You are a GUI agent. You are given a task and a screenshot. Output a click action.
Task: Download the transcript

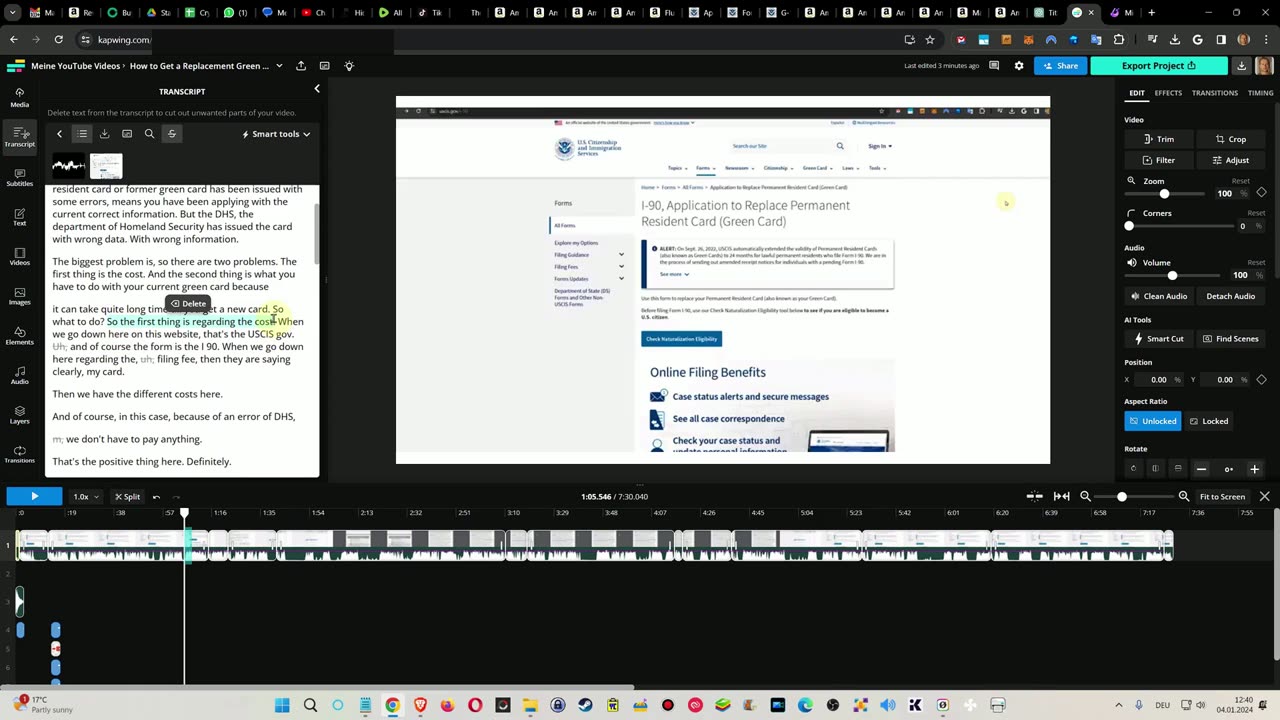(x=104, y=134)
